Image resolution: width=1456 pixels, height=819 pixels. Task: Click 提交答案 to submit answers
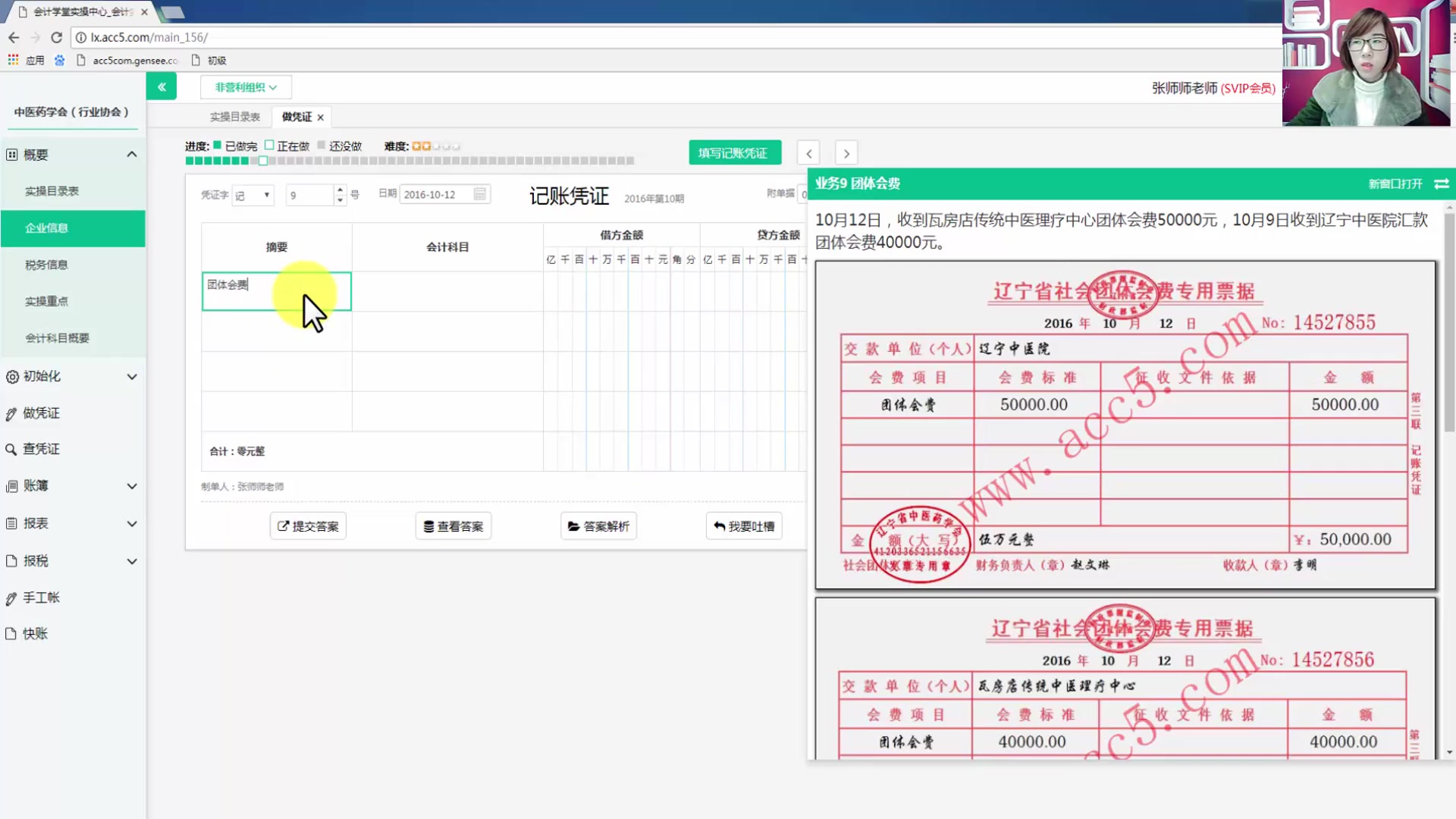point(307,526)
